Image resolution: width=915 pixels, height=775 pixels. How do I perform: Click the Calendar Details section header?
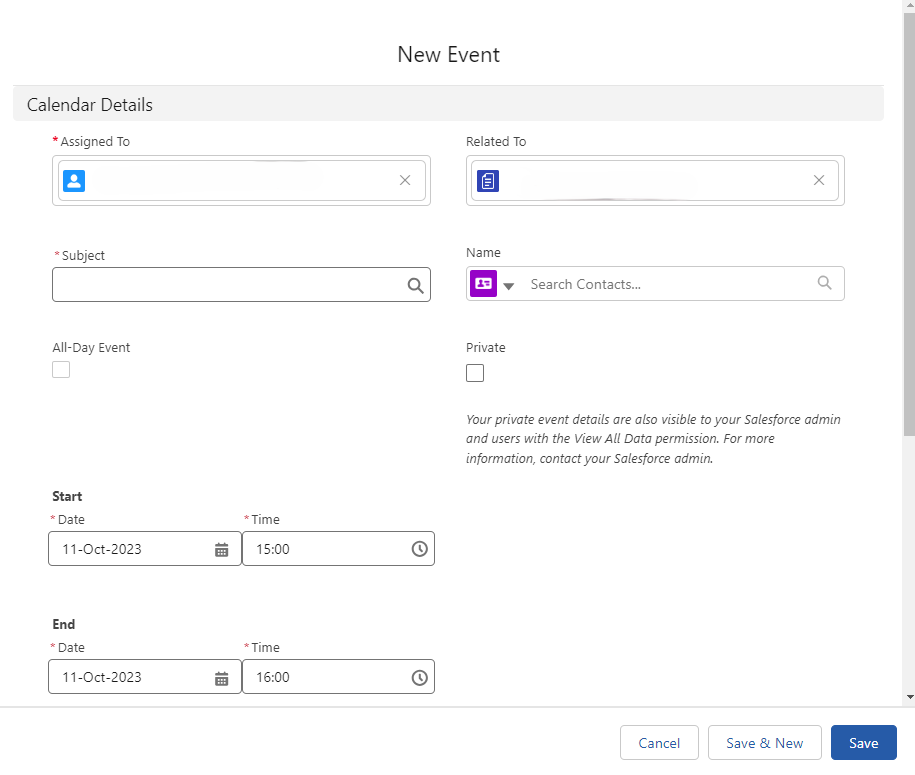(448, 104)
